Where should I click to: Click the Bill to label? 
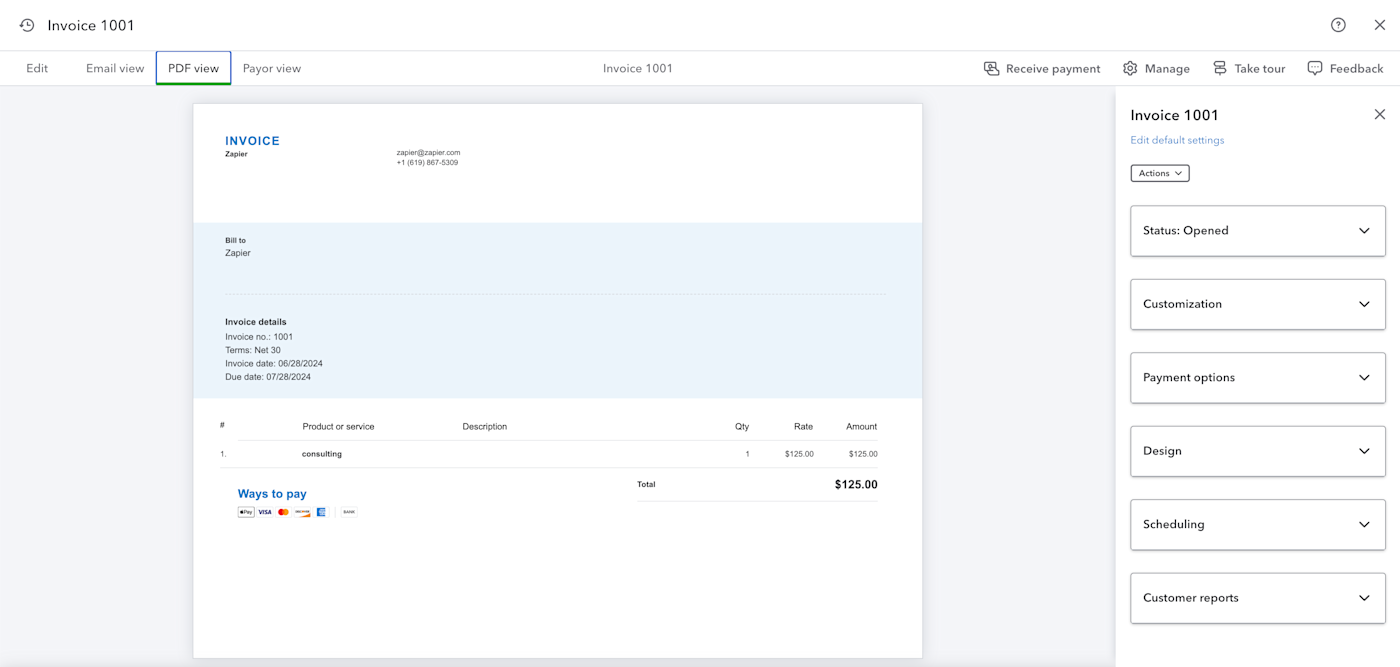(235, 240)
